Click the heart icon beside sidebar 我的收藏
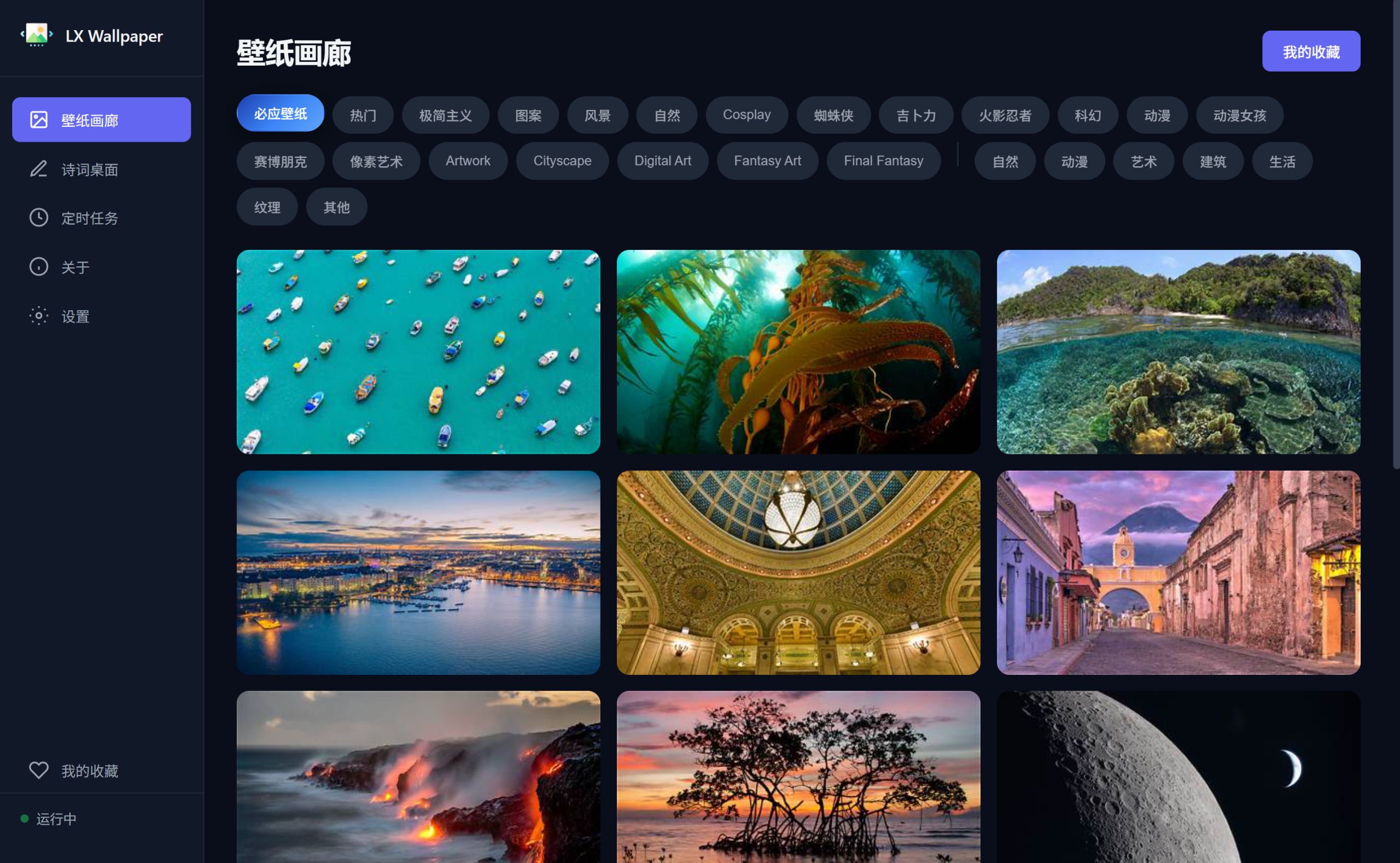This screenshot has width=1400, height=863. click(39, 770)
